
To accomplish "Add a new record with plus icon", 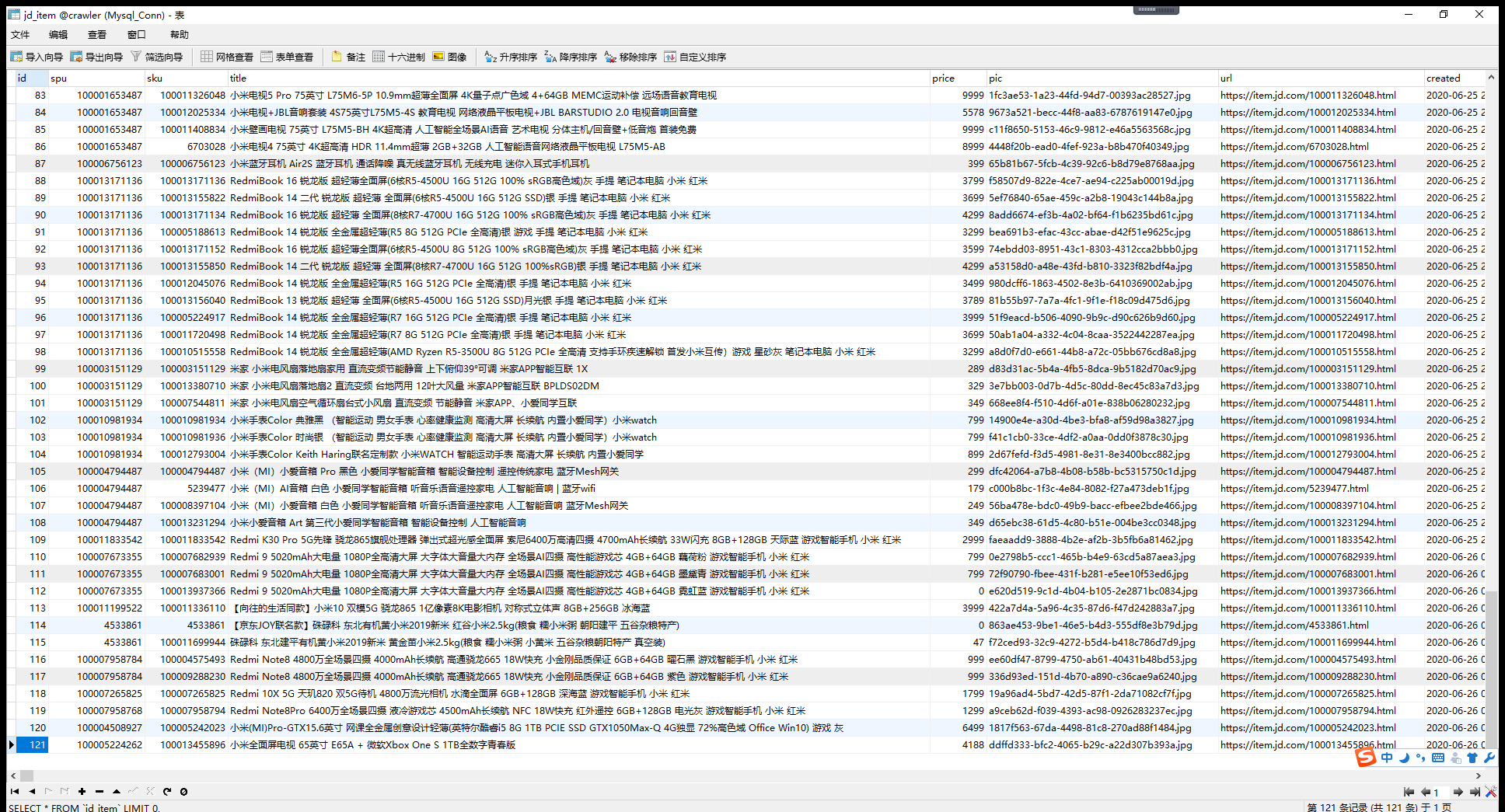I will click(82, 791).
